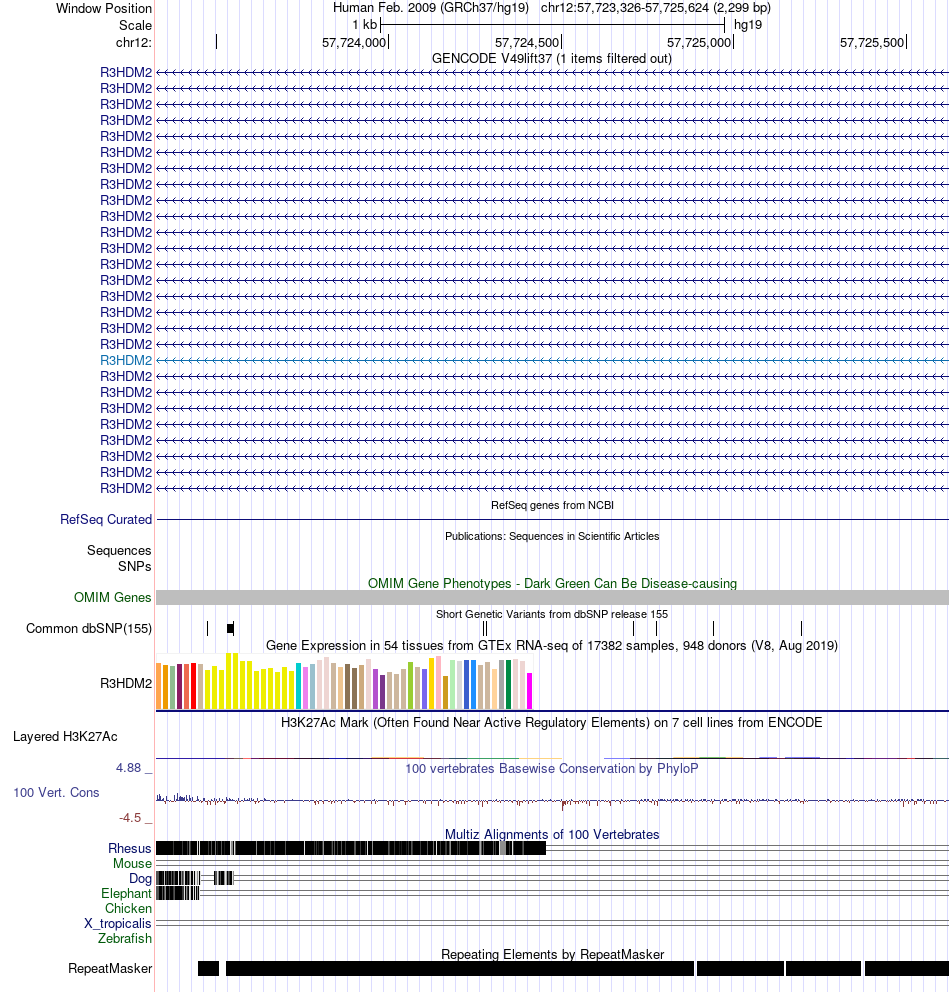The height and width of the screenshot is (992, 950).
Task: Click the 57,724,500 coordinate on the ruler
Action: point(527,42)
